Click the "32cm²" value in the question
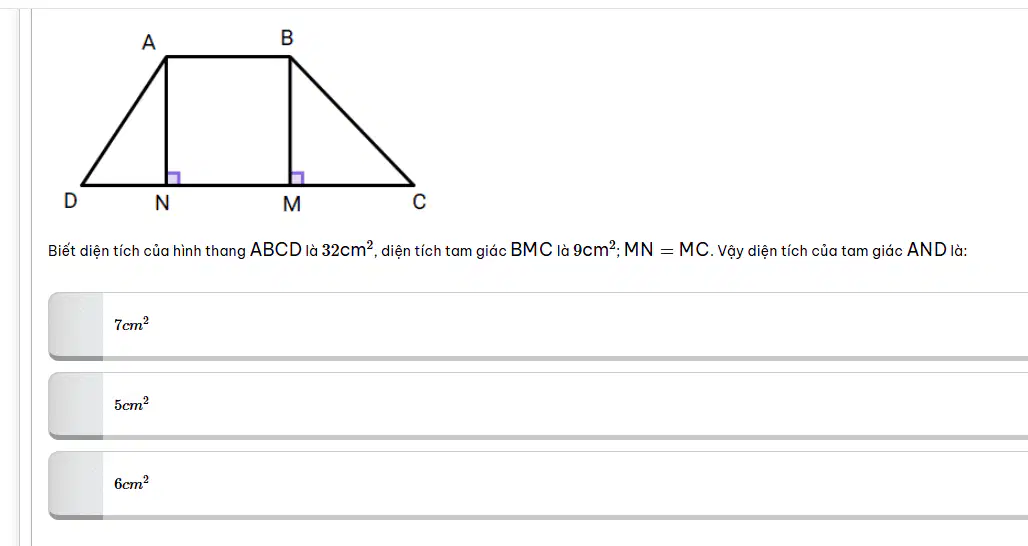 347,250
